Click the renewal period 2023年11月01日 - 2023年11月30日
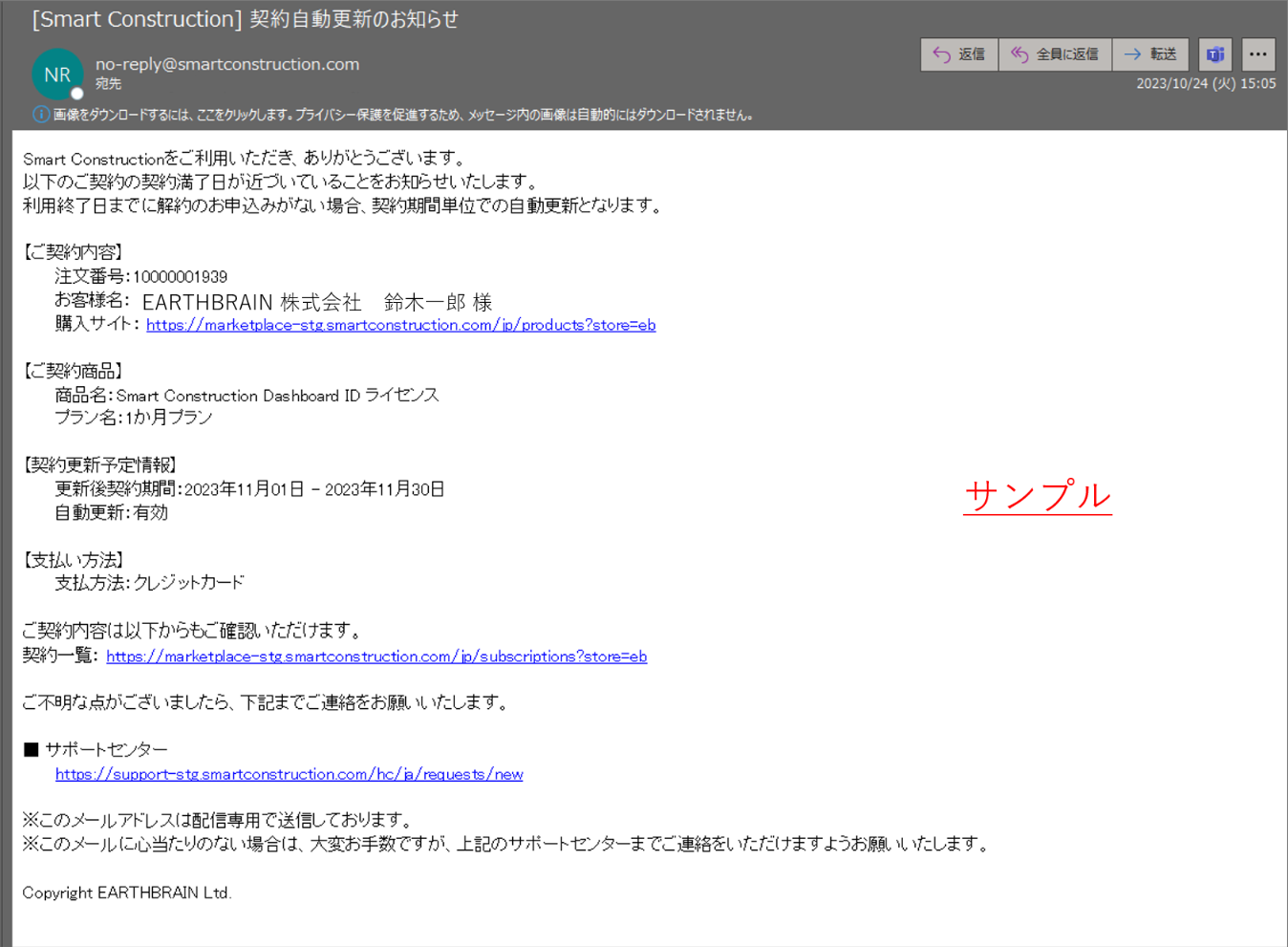1288x947 pixels. (x=314, y=489)
